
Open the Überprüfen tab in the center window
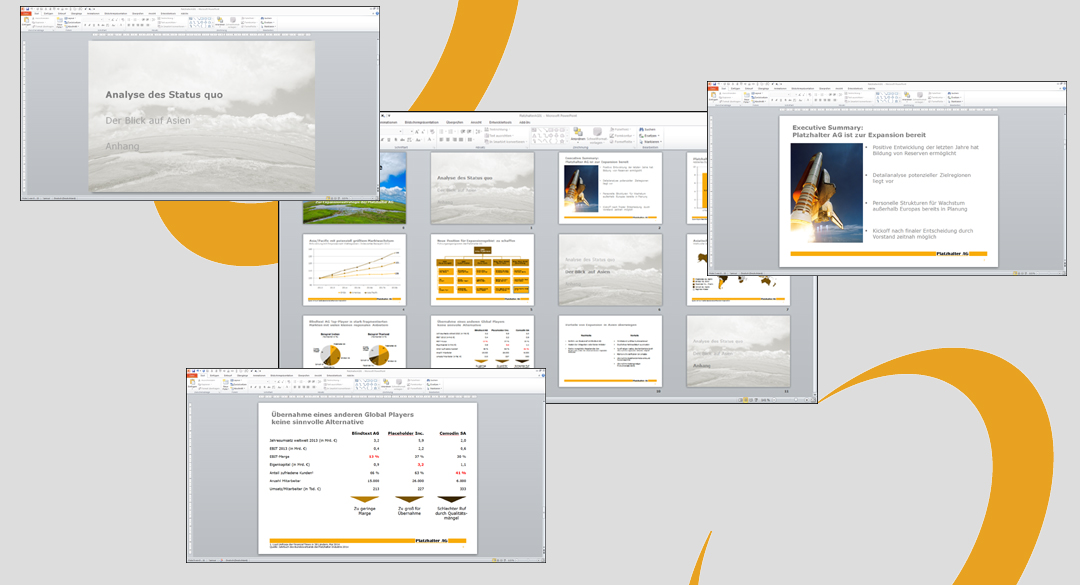[x=455, y=122]
